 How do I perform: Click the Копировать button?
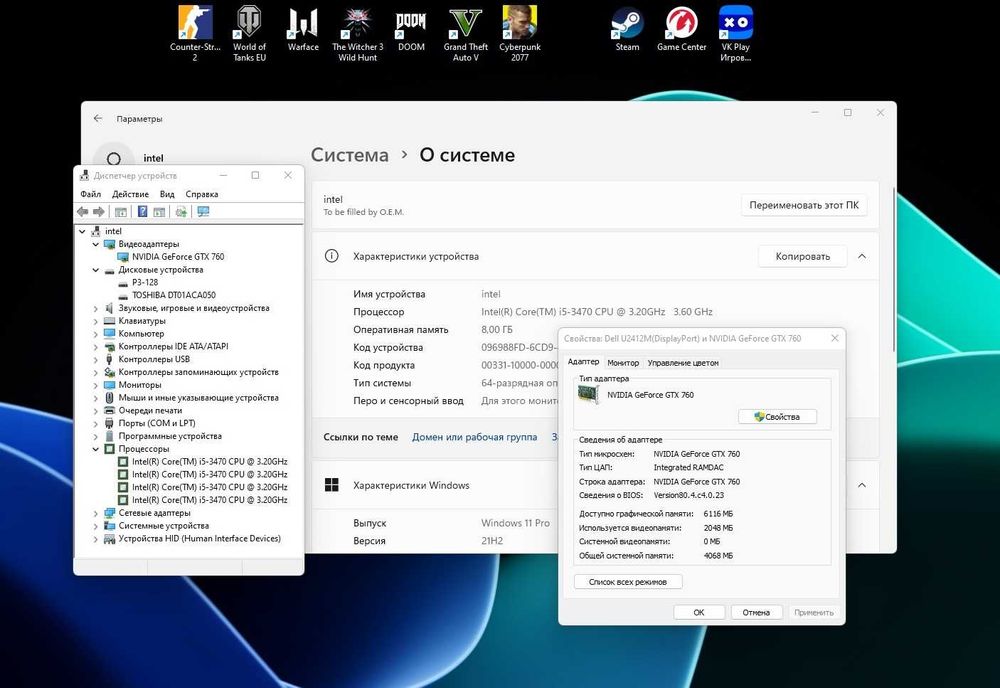coord(802,256)
